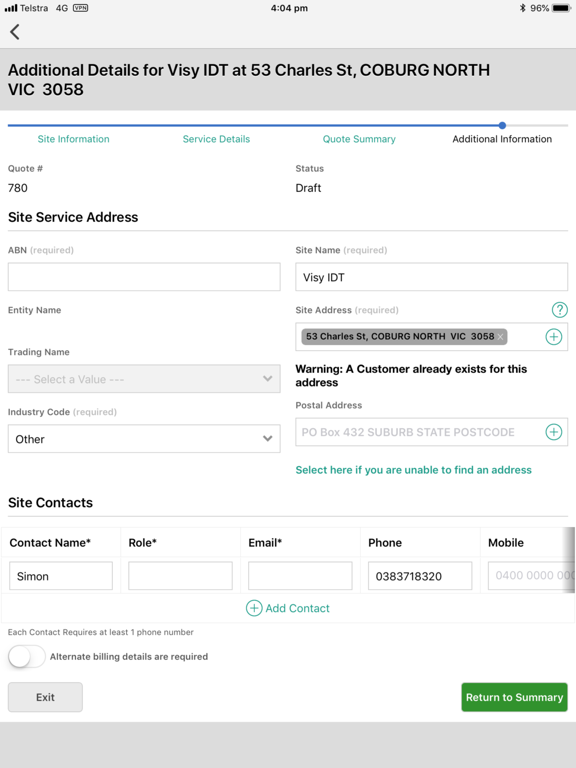Switch to the Service Details step
Screen dimensions: 576x768
coord(216,139)
